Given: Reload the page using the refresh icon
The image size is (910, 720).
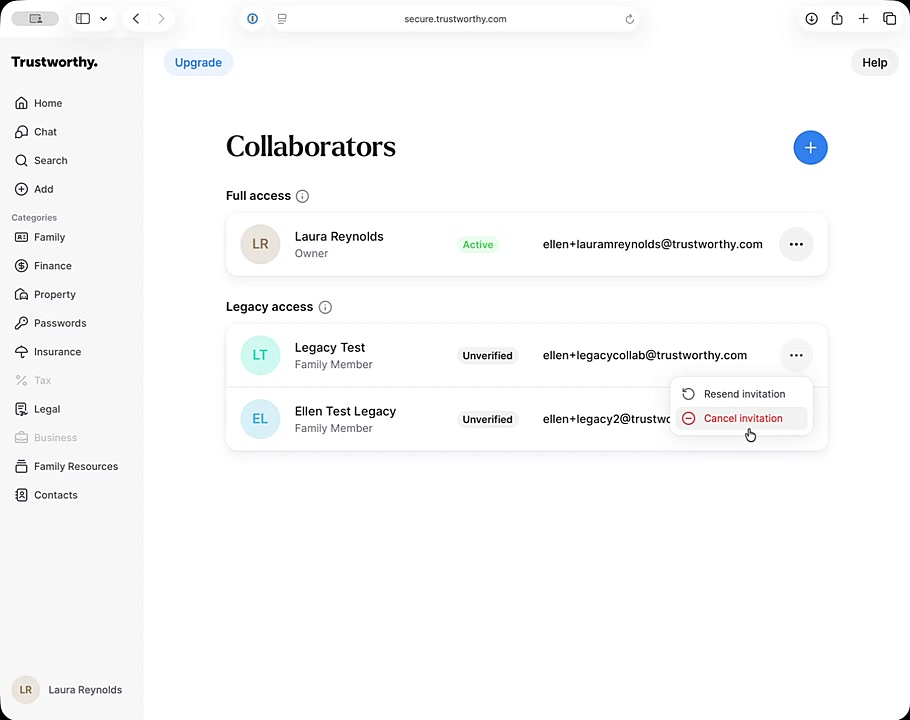Looking at the screenshot, I should click(629, 19).
